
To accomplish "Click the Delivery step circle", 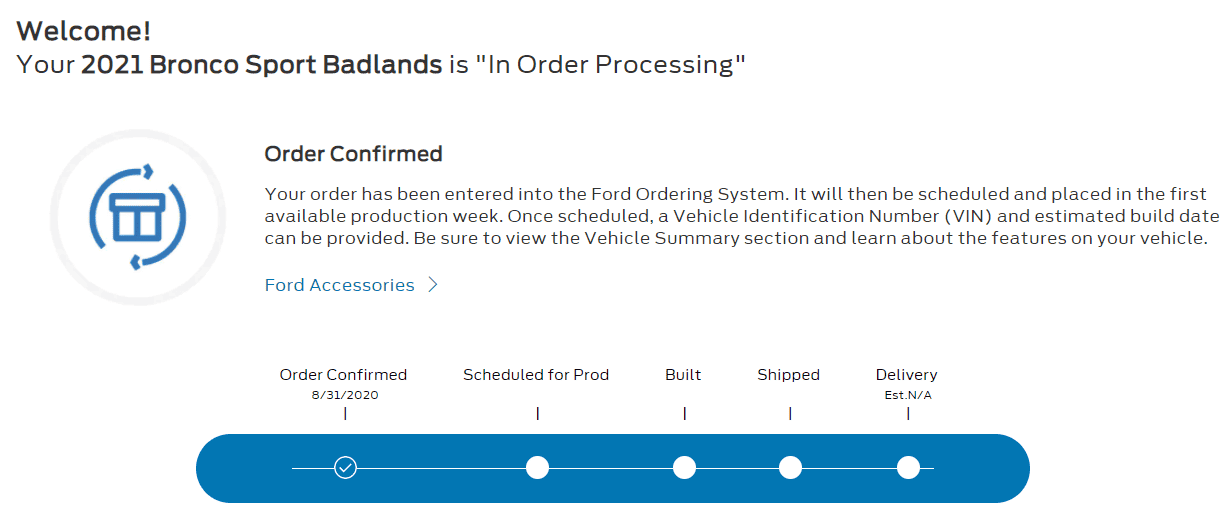I will point(908,468).
